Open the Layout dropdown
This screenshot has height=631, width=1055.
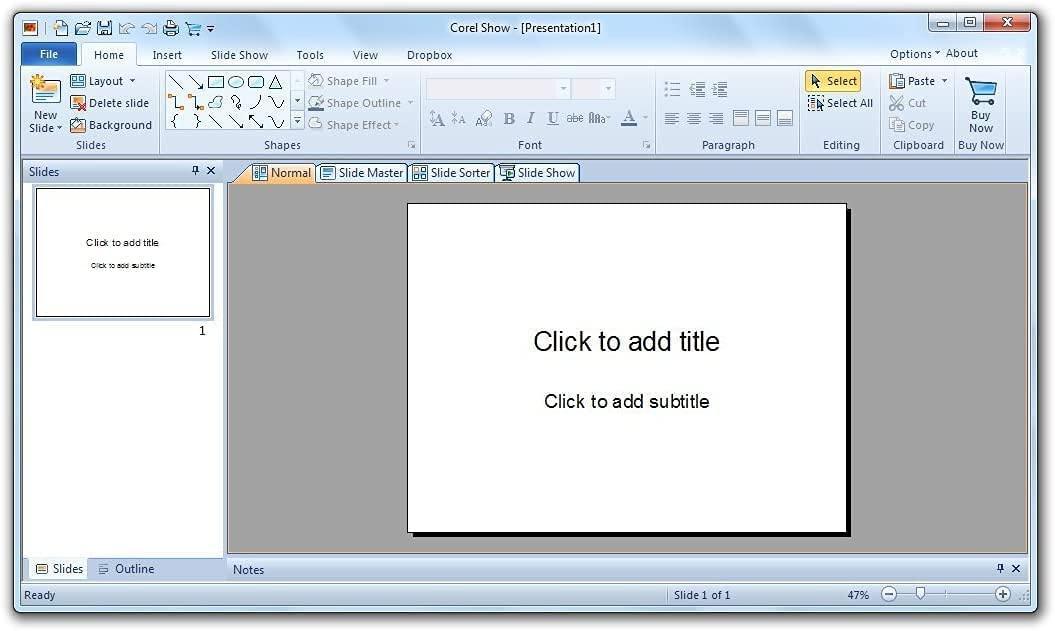(104, 80)
